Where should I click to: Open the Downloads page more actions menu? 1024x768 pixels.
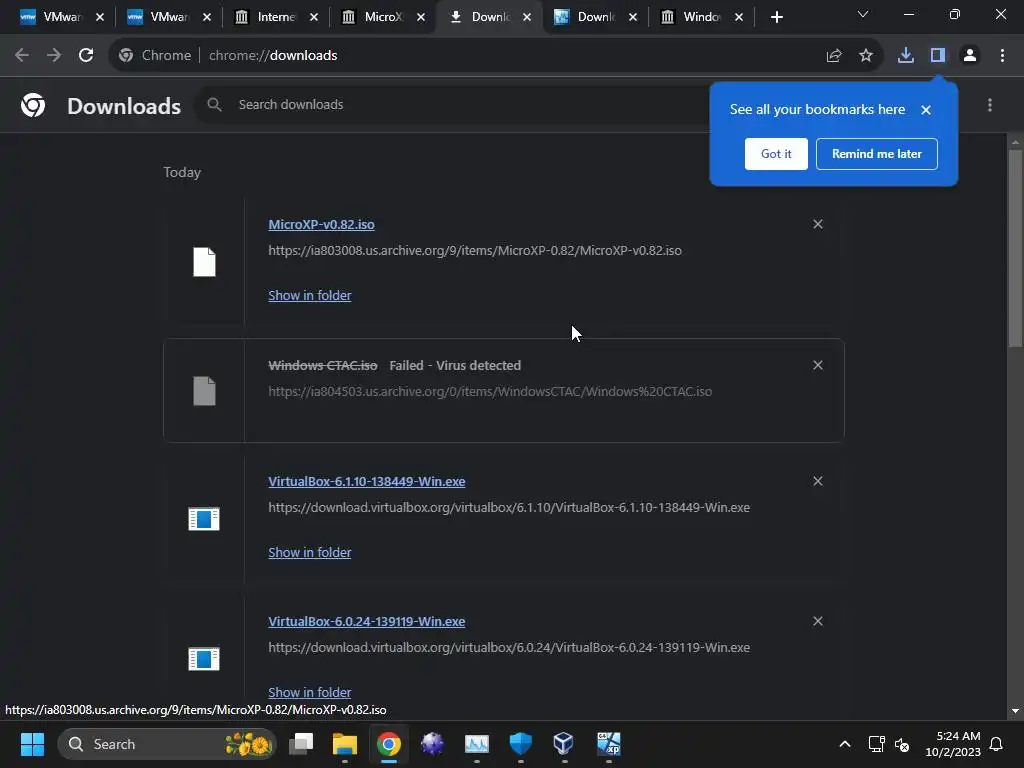990,105
